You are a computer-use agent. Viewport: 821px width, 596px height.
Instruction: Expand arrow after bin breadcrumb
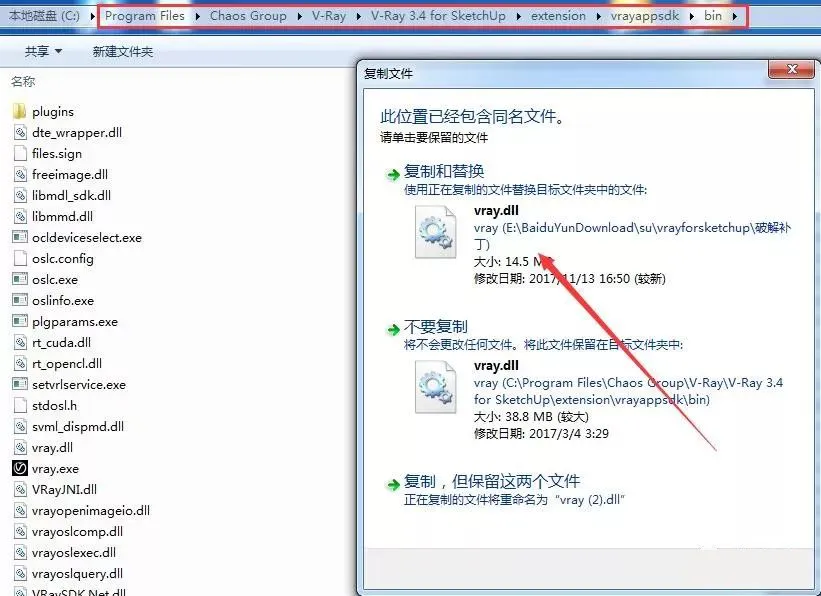point(735,16)
